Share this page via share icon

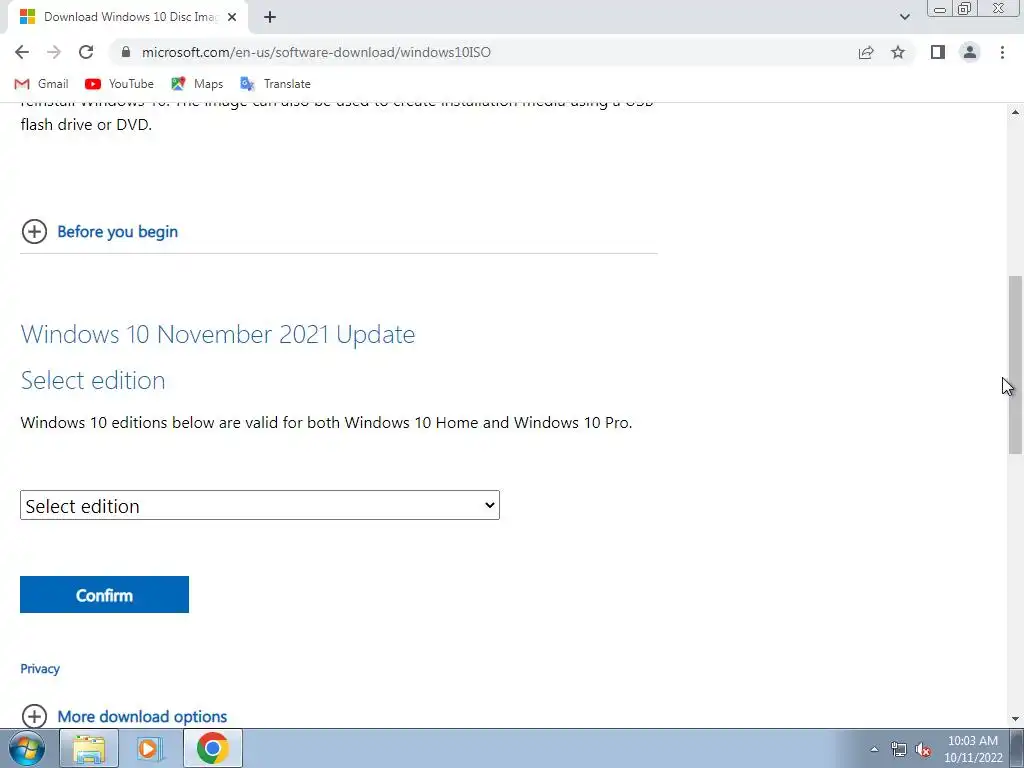pos(866,52)
